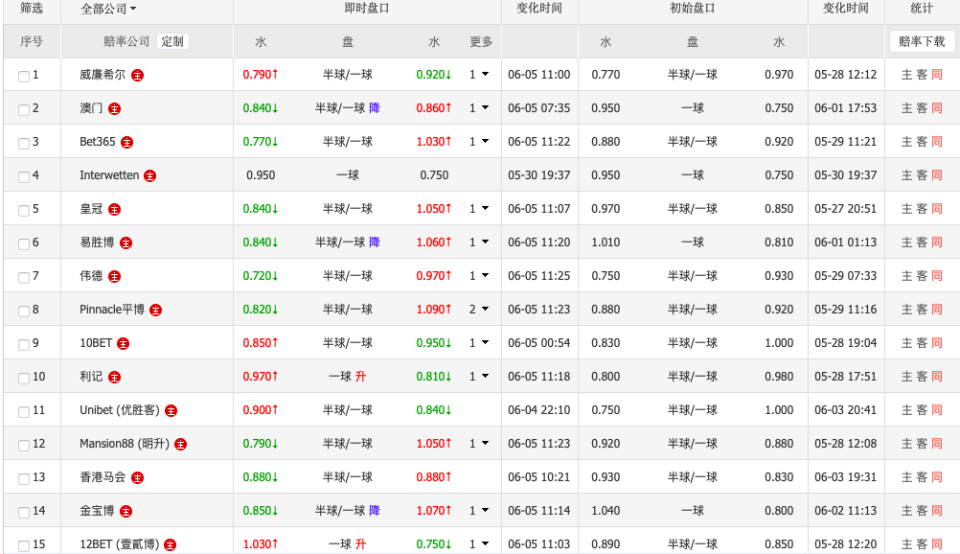
Task: Click red 同 stats link in 威廉希尔 row
Action: 937,75
